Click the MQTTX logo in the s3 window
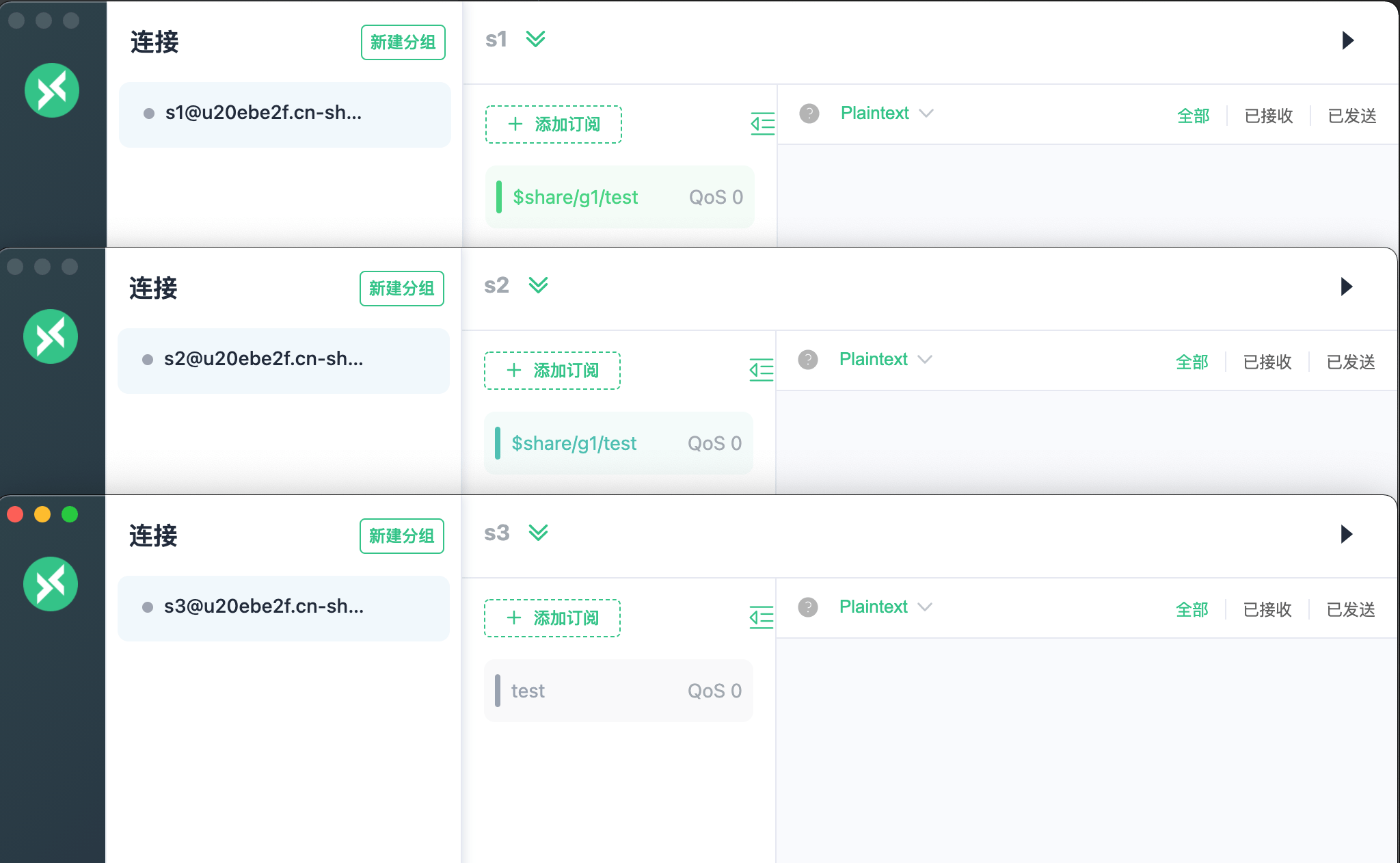 (x=51, y=584)
